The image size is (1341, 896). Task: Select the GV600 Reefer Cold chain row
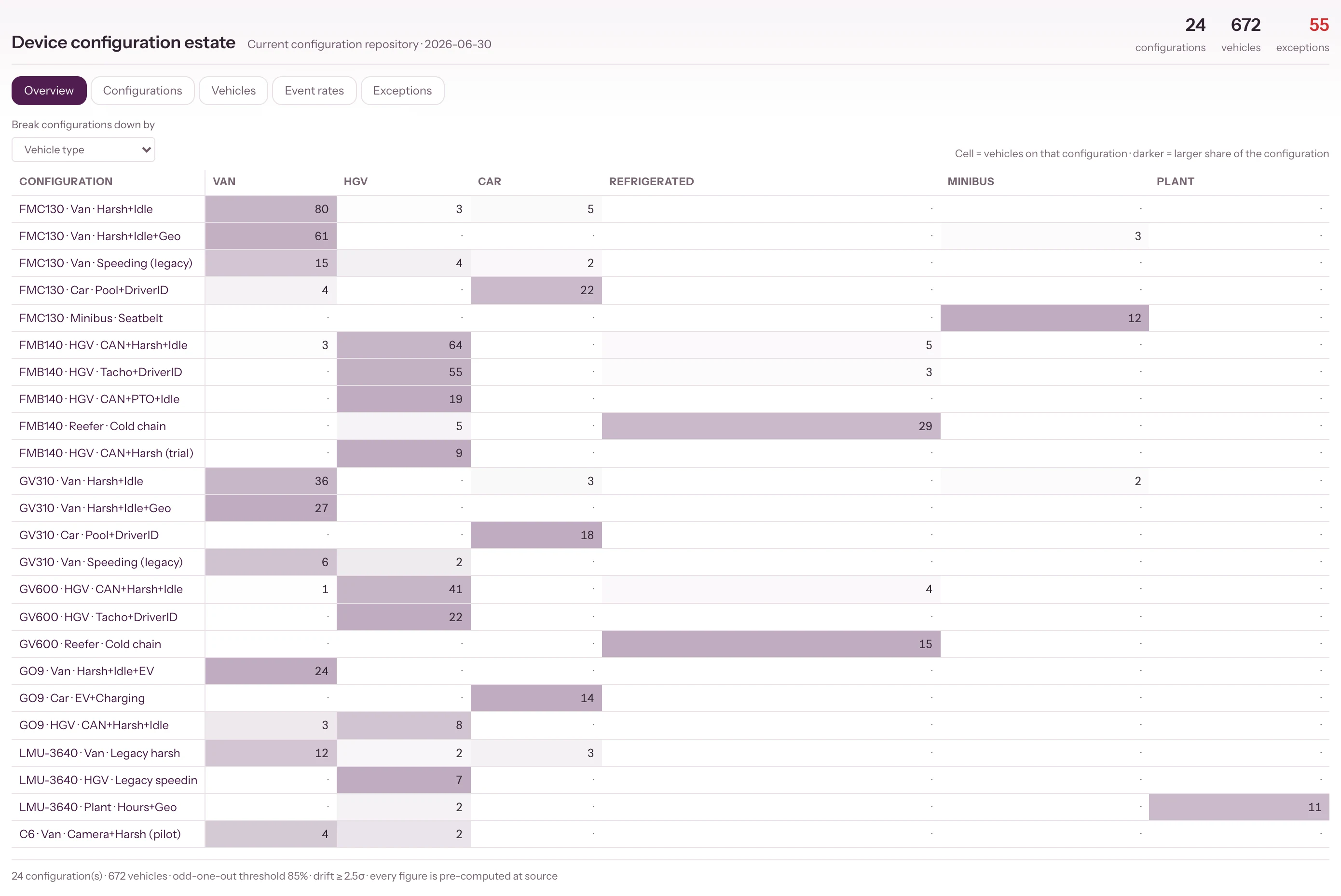click(670, 644)
